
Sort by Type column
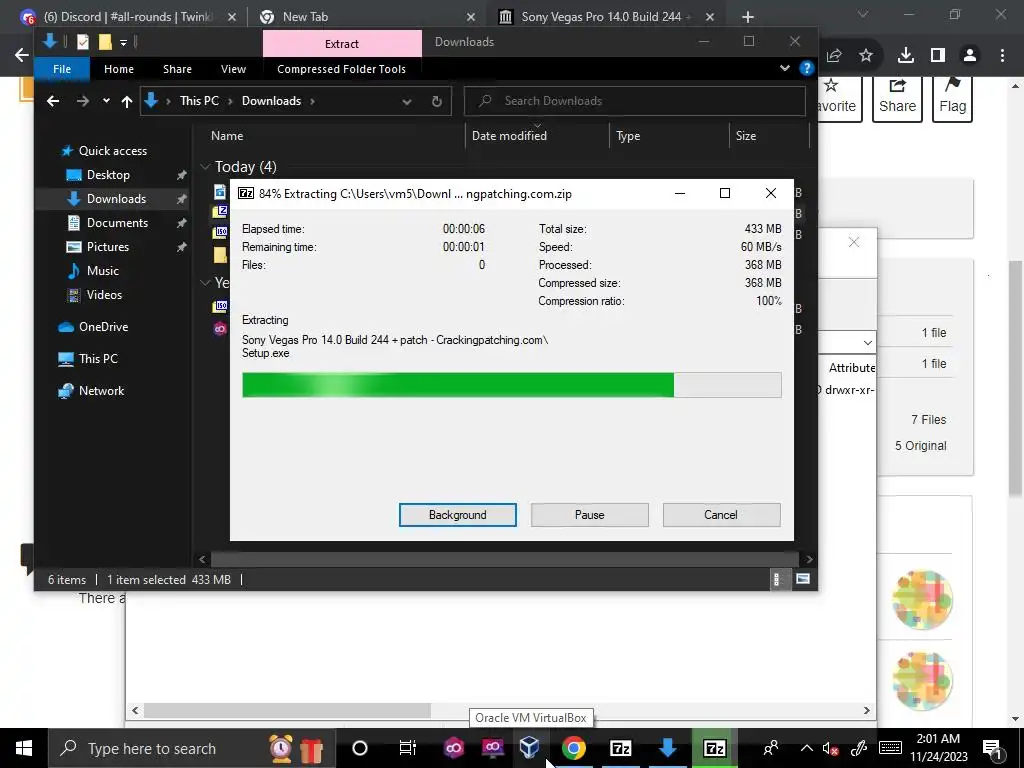(x=628, y=136)
